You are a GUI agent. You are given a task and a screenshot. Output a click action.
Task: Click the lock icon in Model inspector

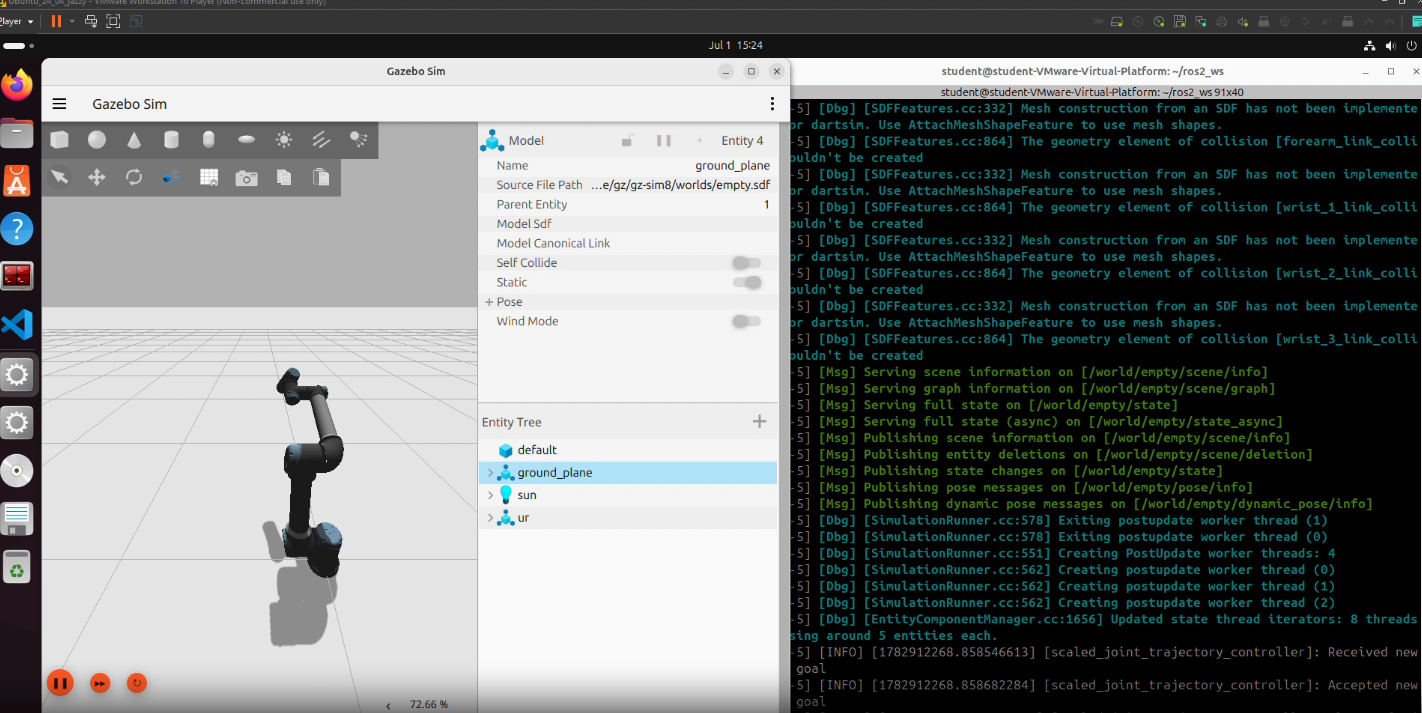click(x=627, y=141)
